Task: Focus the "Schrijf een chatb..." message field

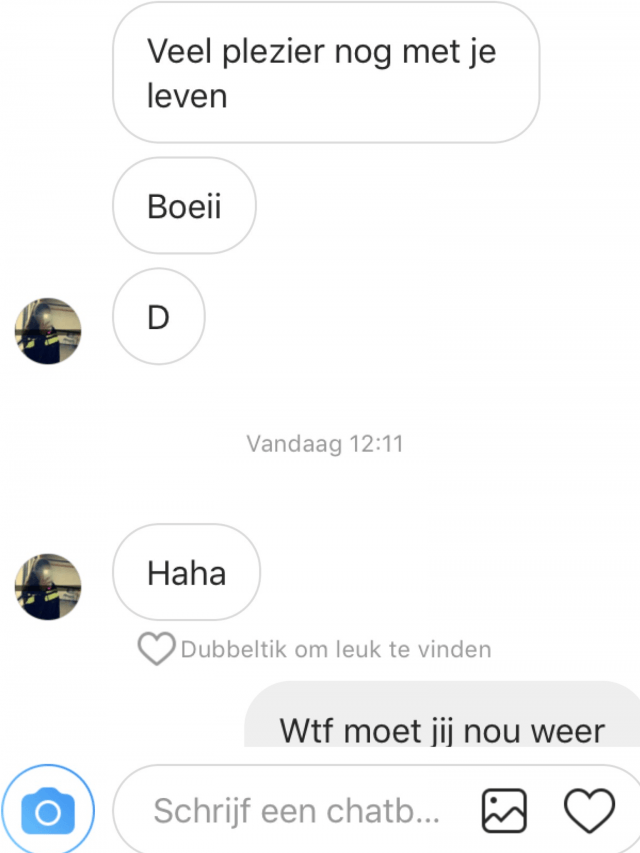Action: (297, 811)
